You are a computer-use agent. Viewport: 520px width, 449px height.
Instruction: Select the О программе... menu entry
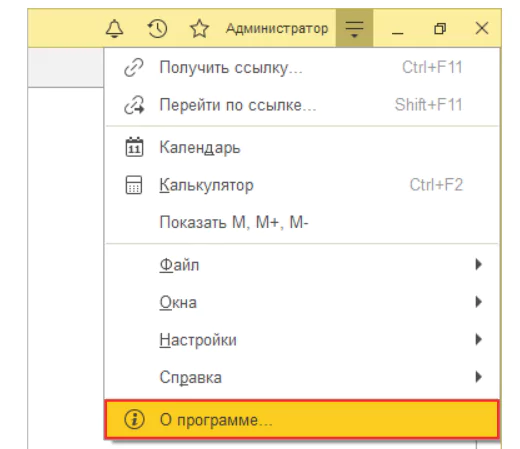[x=302, y=419]
